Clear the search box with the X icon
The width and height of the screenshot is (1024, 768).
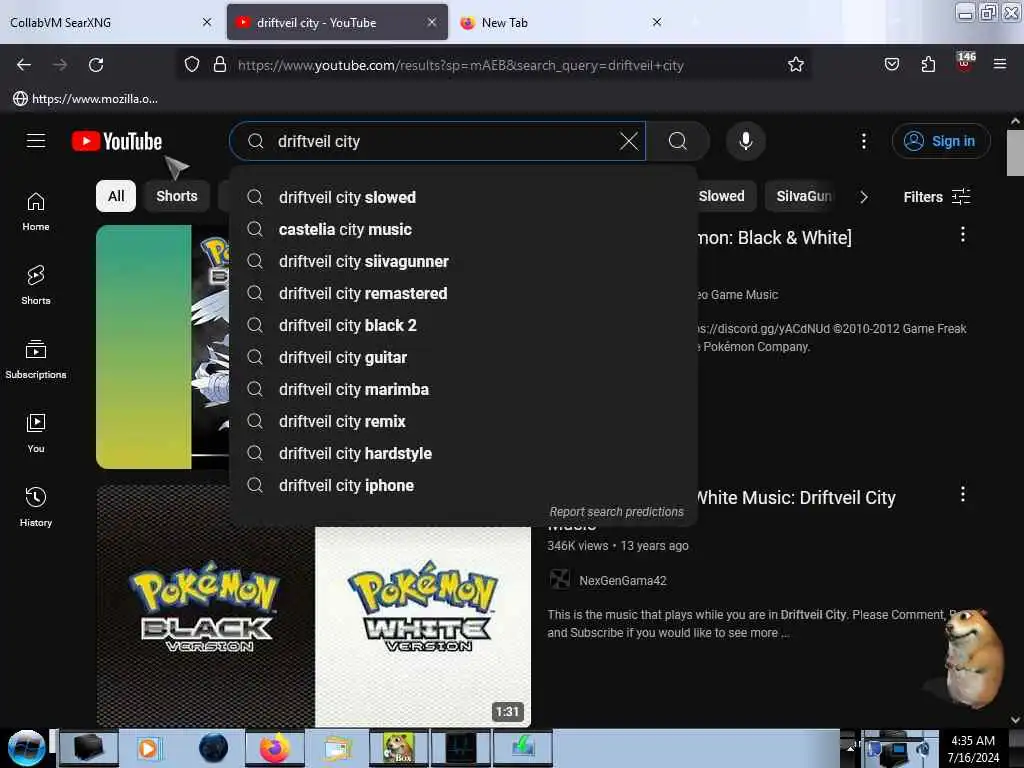click(x=628, y=141)
